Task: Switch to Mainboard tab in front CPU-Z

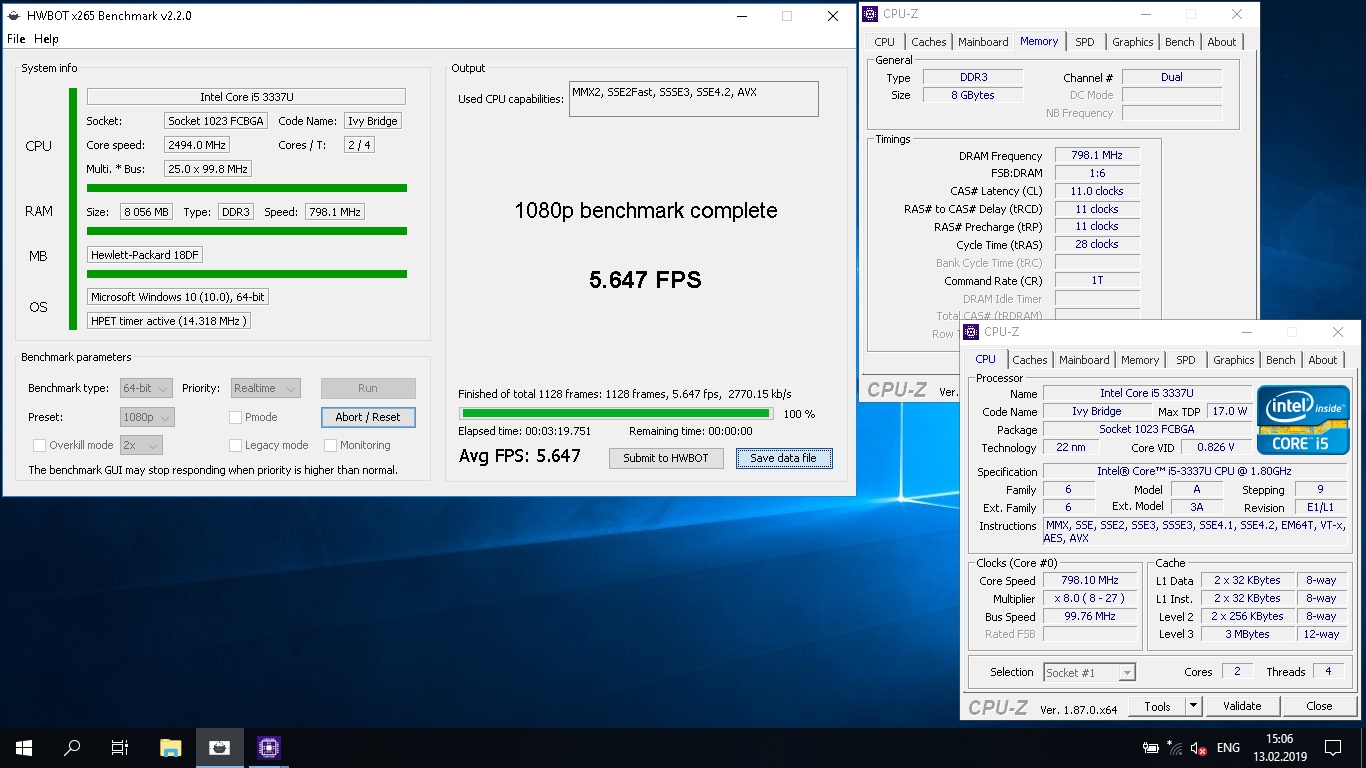Action: pos(1084,360)
